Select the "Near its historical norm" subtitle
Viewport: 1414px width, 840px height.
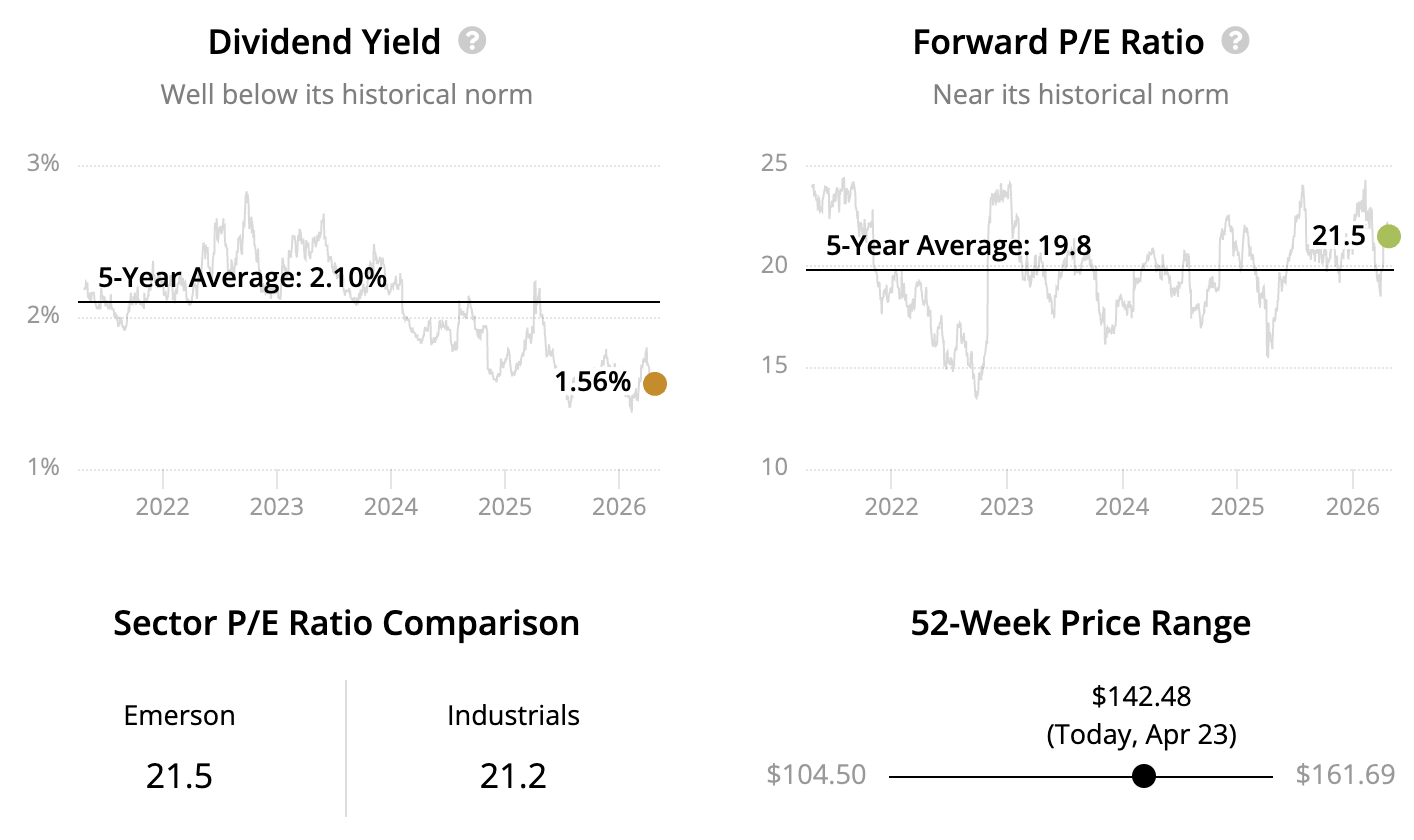point(1080,95)
